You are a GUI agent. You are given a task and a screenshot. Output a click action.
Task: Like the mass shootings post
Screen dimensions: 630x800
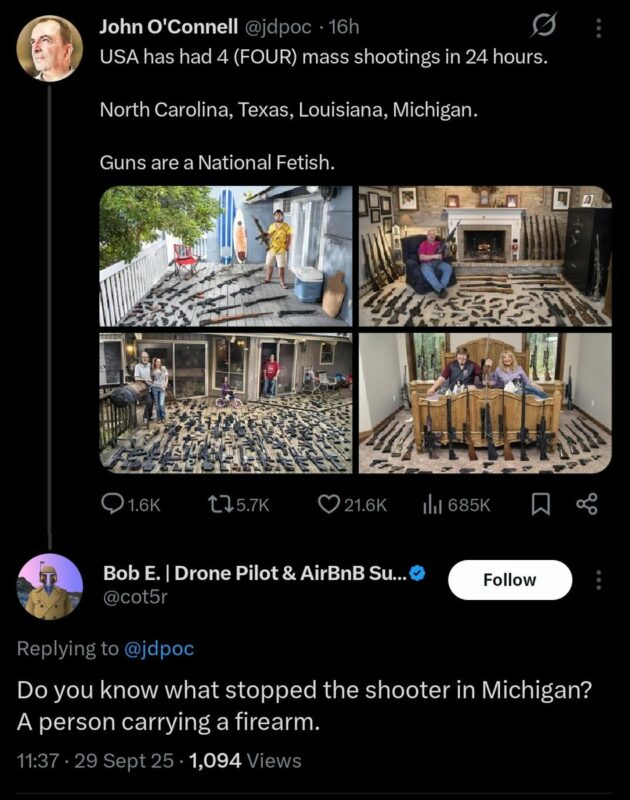coord(352,505)
